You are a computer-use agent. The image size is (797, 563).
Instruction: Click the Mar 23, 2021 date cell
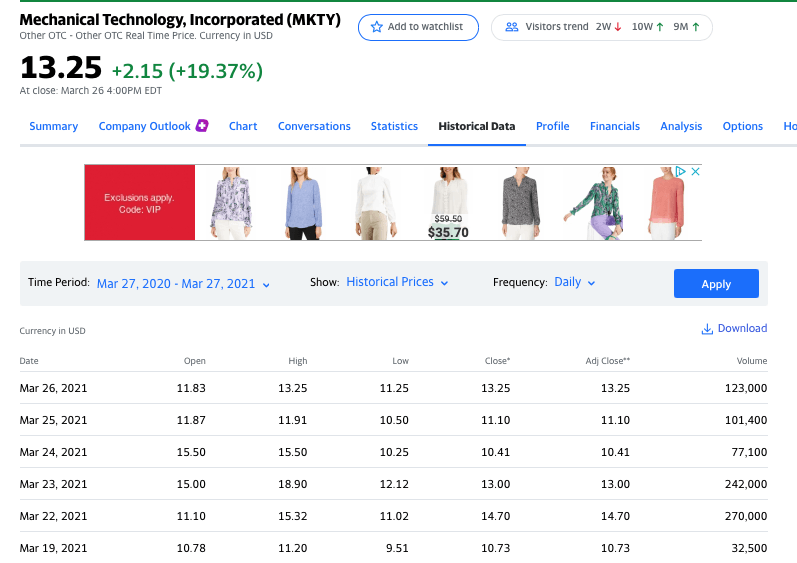[x=53, y=484]
